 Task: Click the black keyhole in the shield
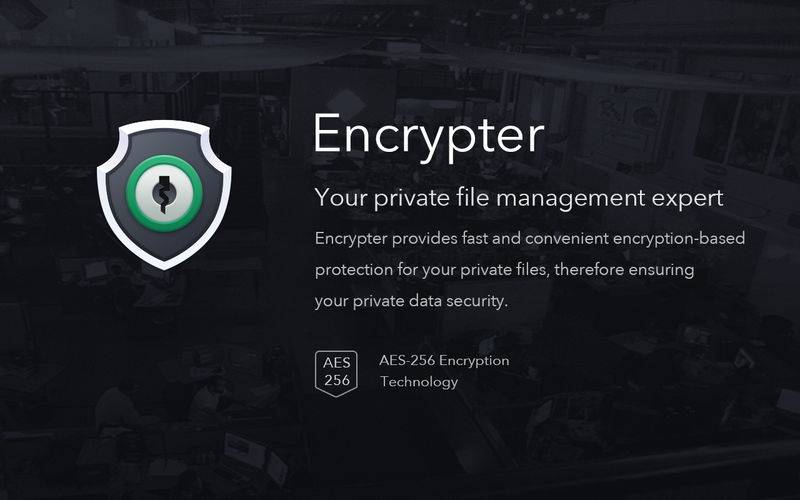[x=164, y=194]
